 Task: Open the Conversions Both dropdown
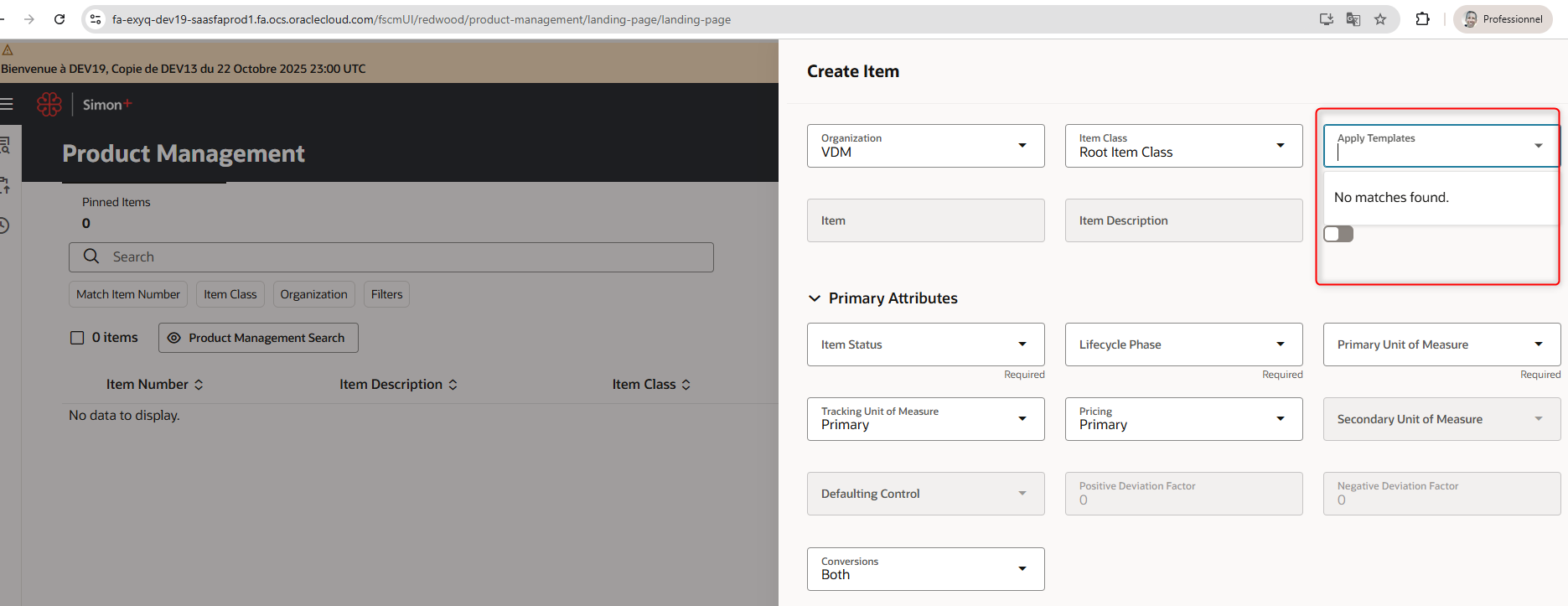click(926, 569)
